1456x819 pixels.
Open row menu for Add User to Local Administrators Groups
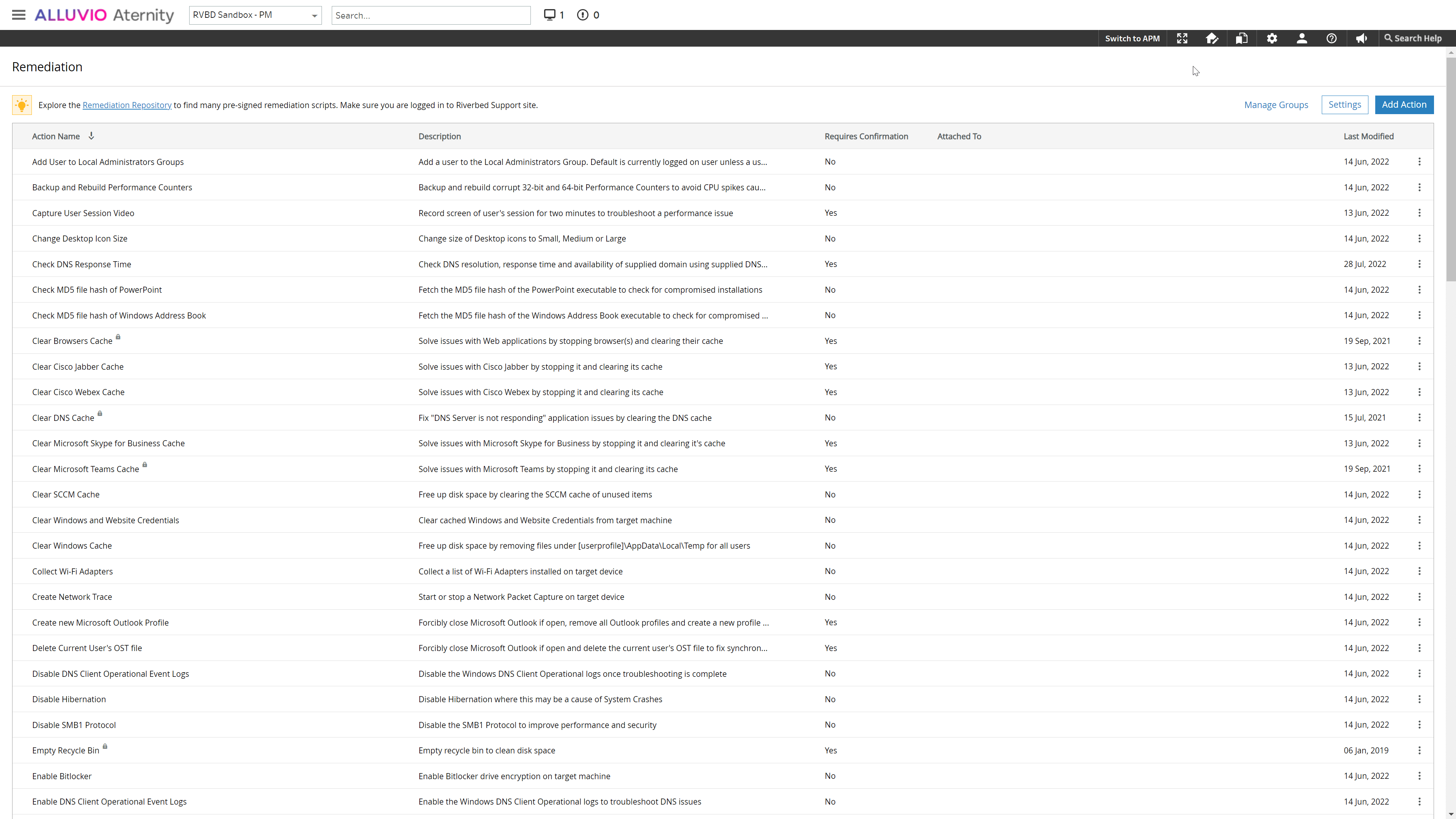click(1419, 162)
